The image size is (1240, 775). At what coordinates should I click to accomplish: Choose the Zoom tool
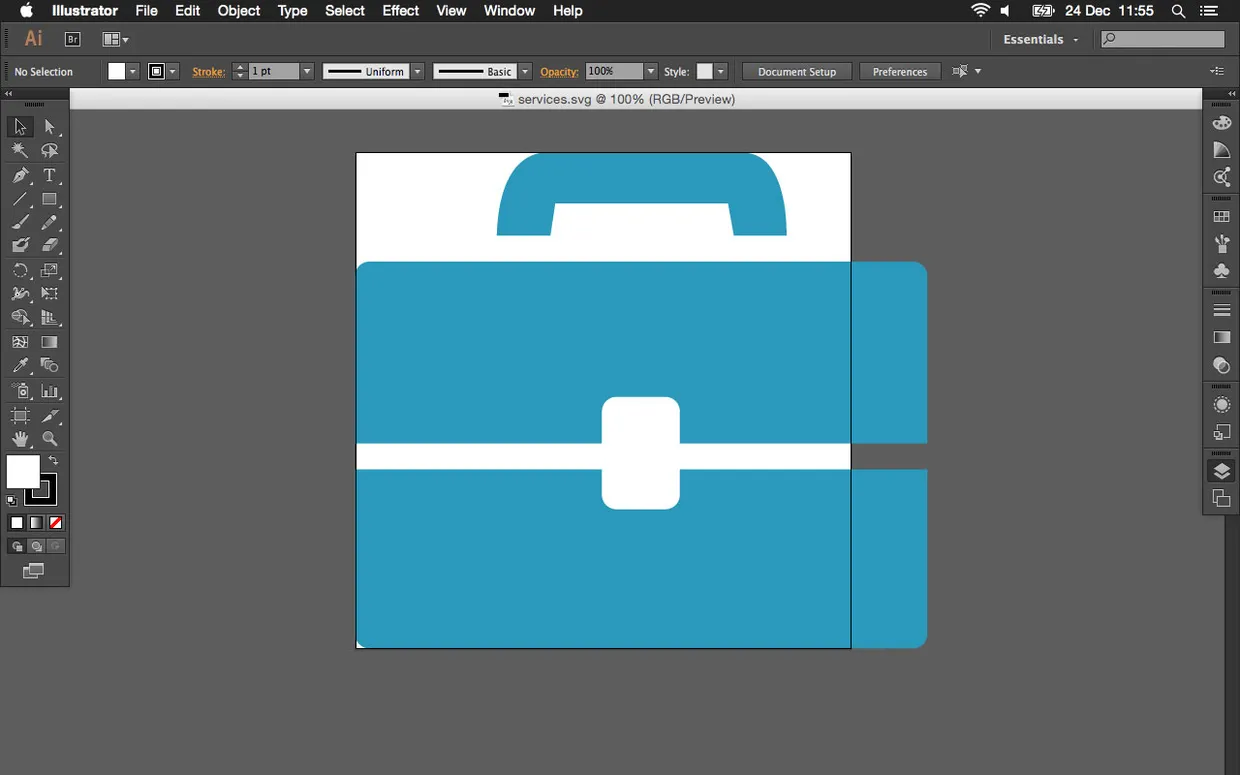(50, 438)
